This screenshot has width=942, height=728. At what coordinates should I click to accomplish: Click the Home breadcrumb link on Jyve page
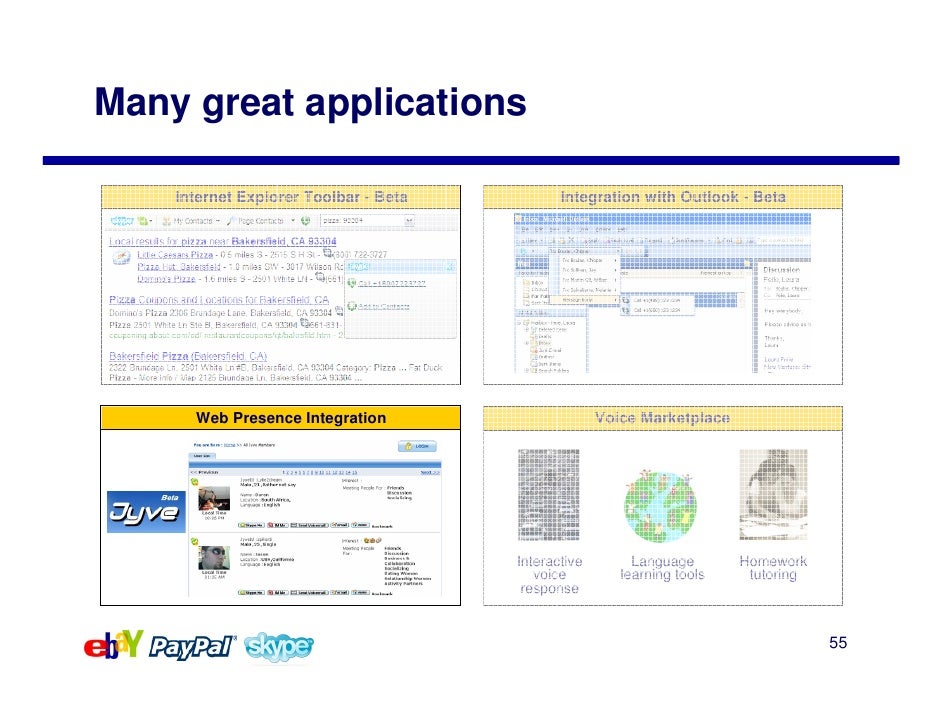pos(229,445)
